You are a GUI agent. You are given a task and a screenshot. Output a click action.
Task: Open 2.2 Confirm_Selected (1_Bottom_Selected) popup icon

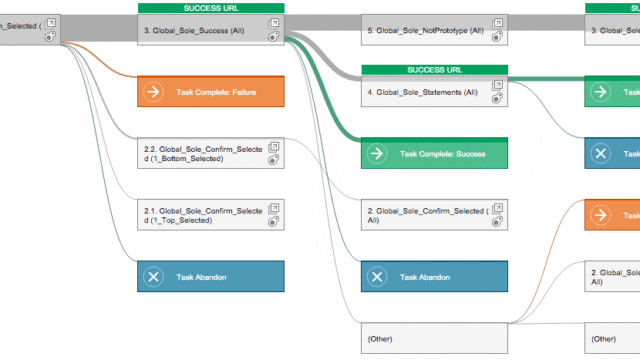[x=274, y=147]
